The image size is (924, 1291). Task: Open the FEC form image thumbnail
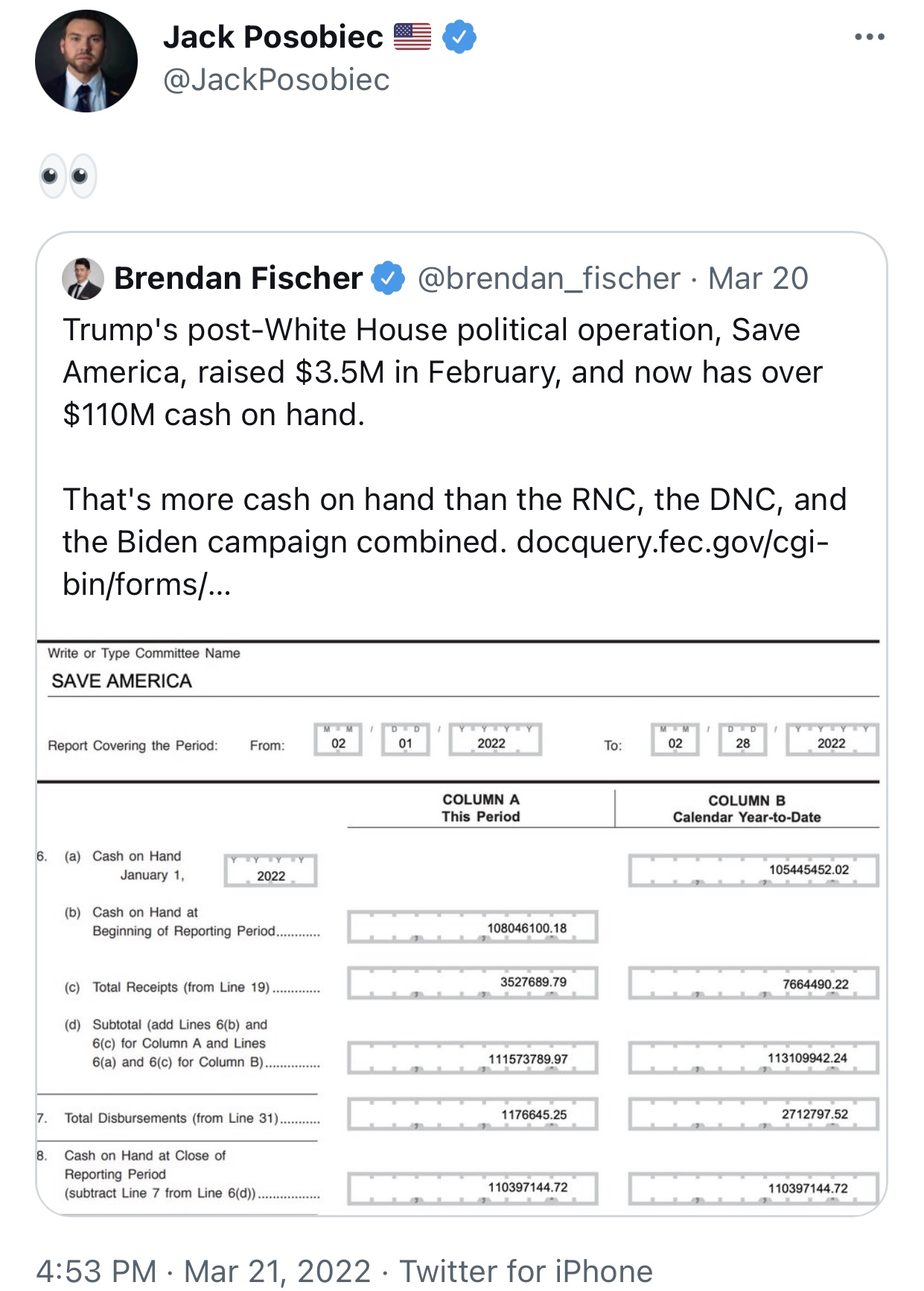pos(458,927)
